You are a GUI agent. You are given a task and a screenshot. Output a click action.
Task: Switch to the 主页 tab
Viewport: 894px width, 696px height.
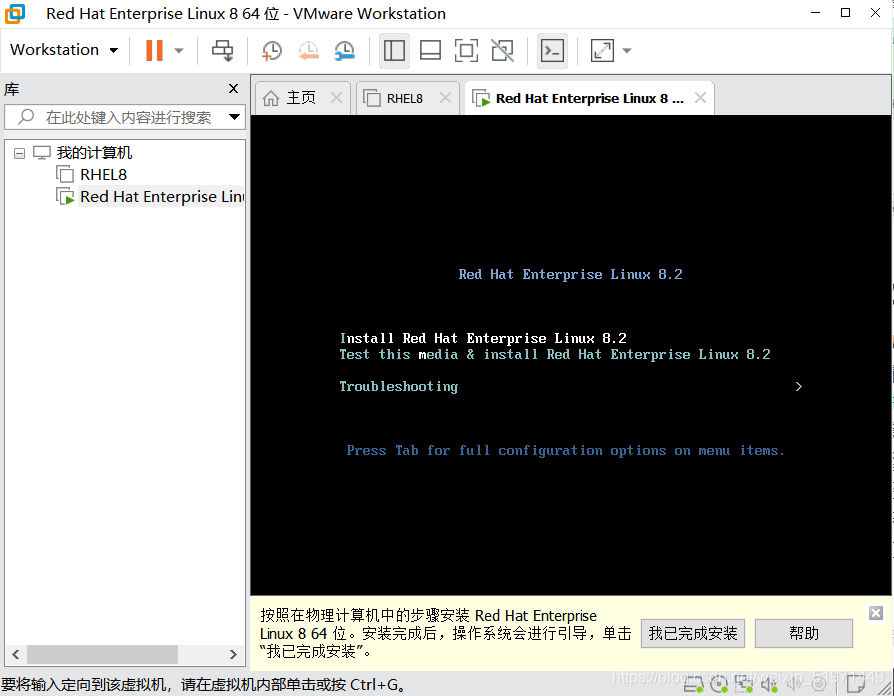(x=300, y=98)
